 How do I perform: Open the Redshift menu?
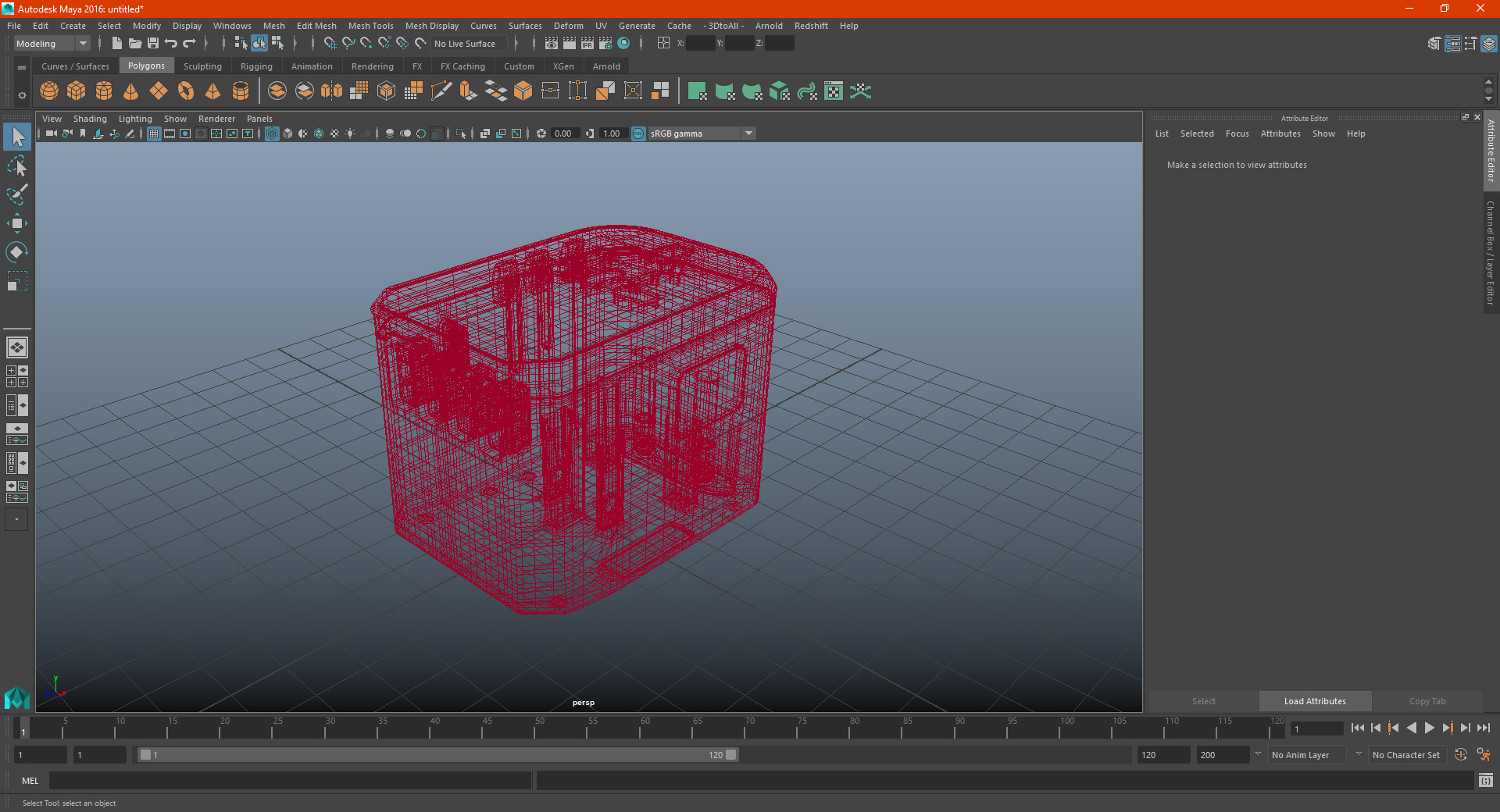(x=811, y=26)
